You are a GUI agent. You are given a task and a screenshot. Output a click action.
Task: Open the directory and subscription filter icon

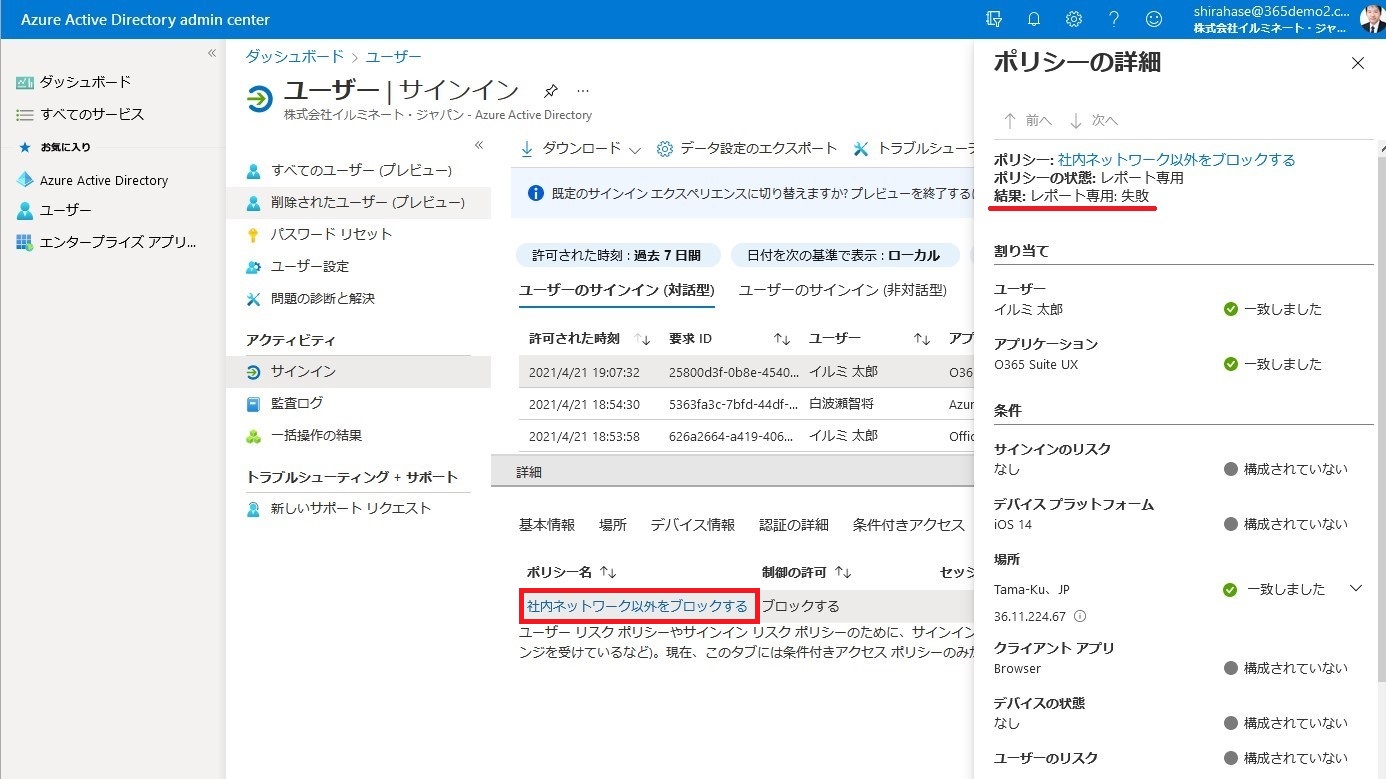(993, 19)
